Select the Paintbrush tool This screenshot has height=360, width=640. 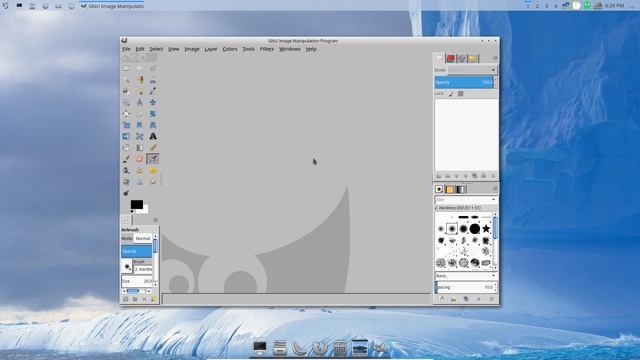tap(127, 159)
